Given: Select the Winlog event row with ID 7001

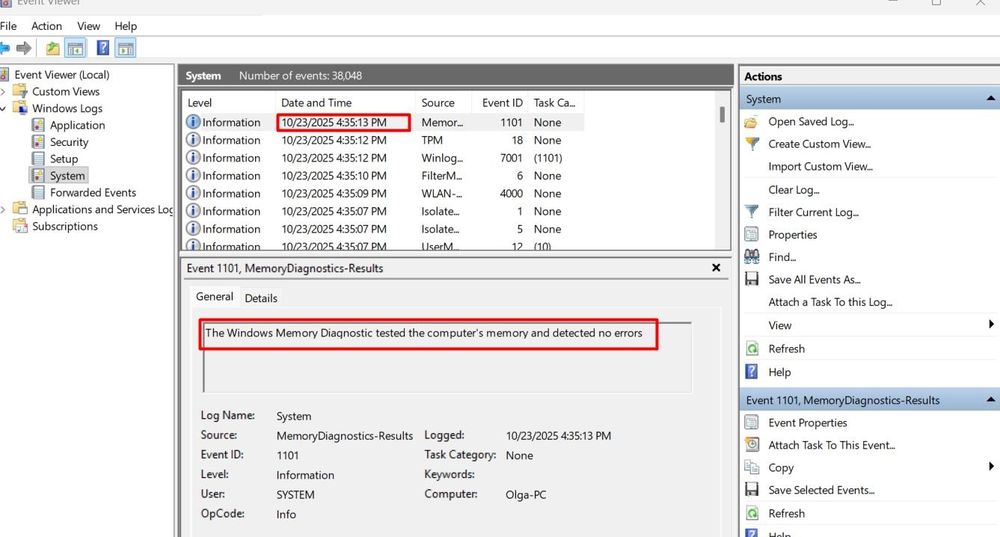Looking at the screenshot, I should point(383,158).
